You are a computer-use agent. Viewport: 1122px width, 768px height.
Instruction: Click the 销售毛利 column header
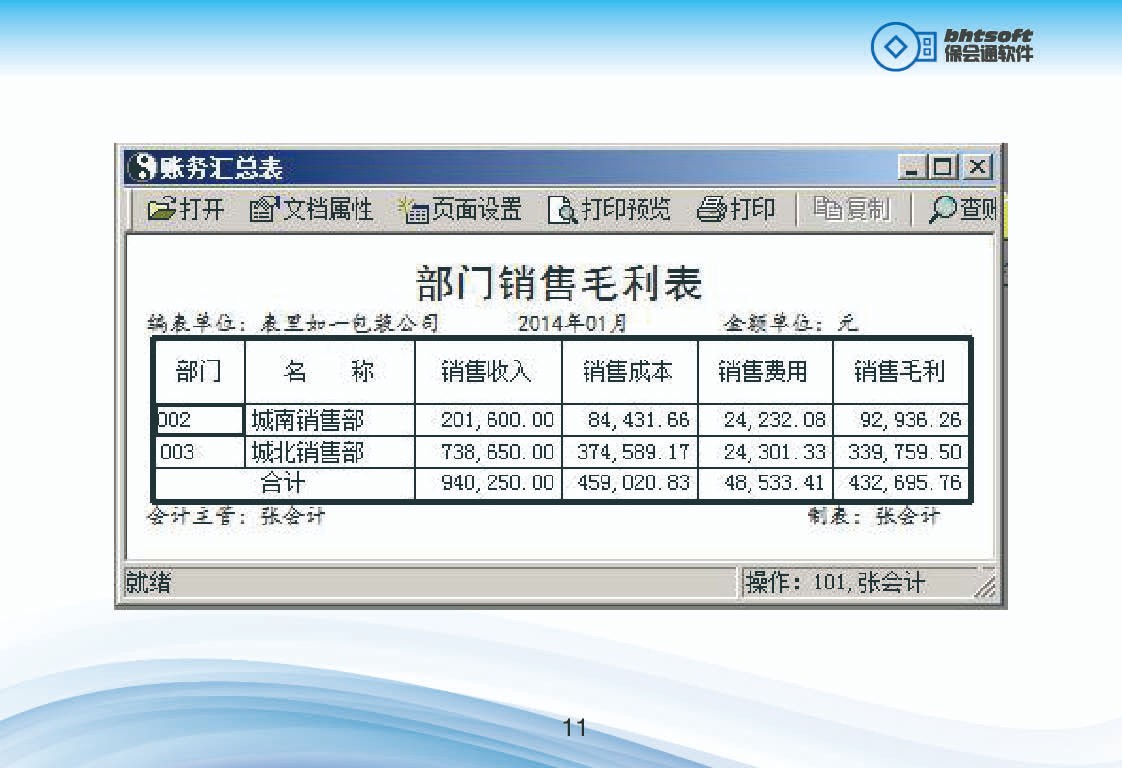(x=899, y=372)
